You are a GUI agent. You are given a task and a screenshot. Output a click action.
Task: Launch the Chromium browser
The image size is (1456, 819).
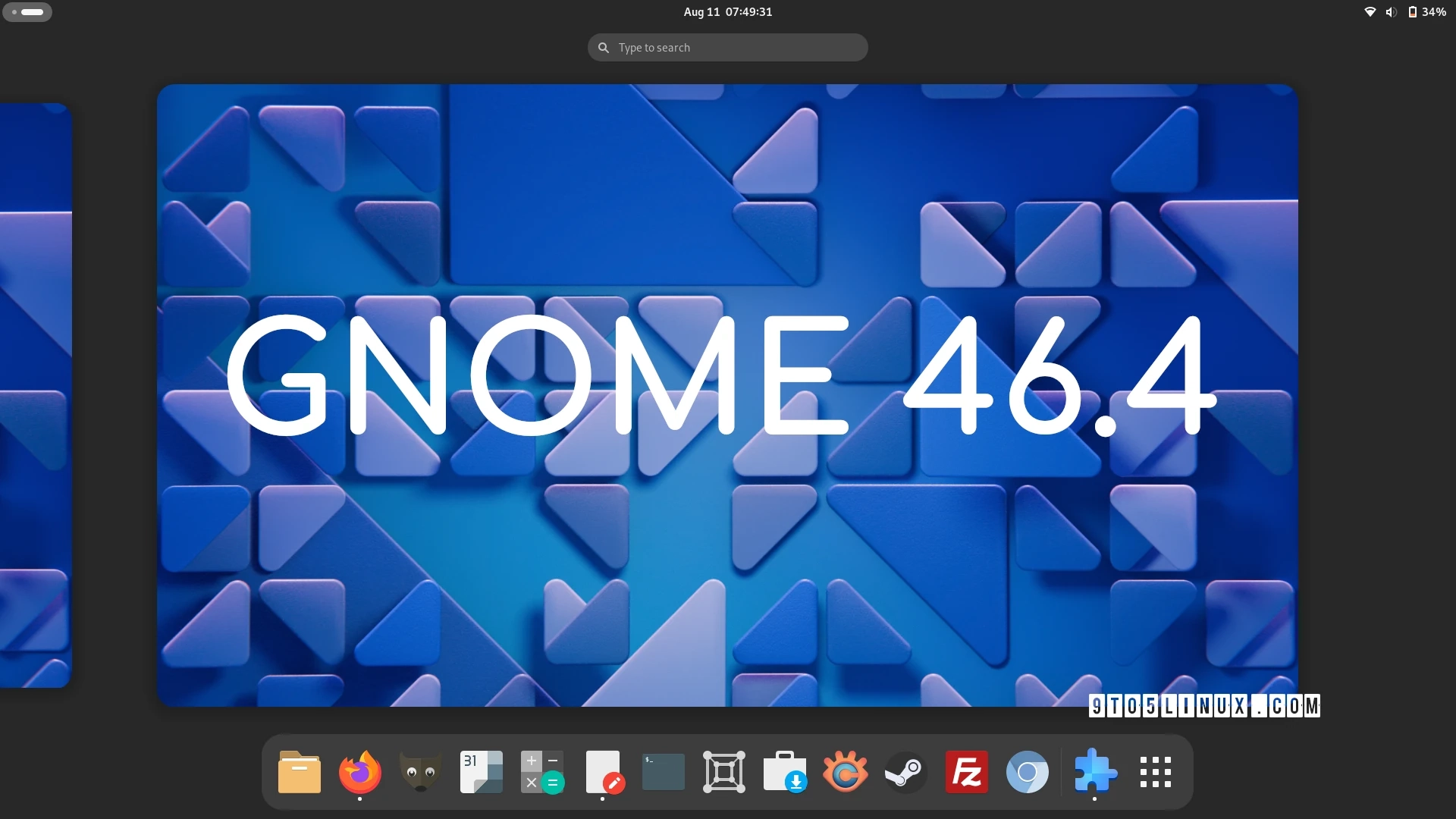pyautogui.click(x=1027, y=772)
